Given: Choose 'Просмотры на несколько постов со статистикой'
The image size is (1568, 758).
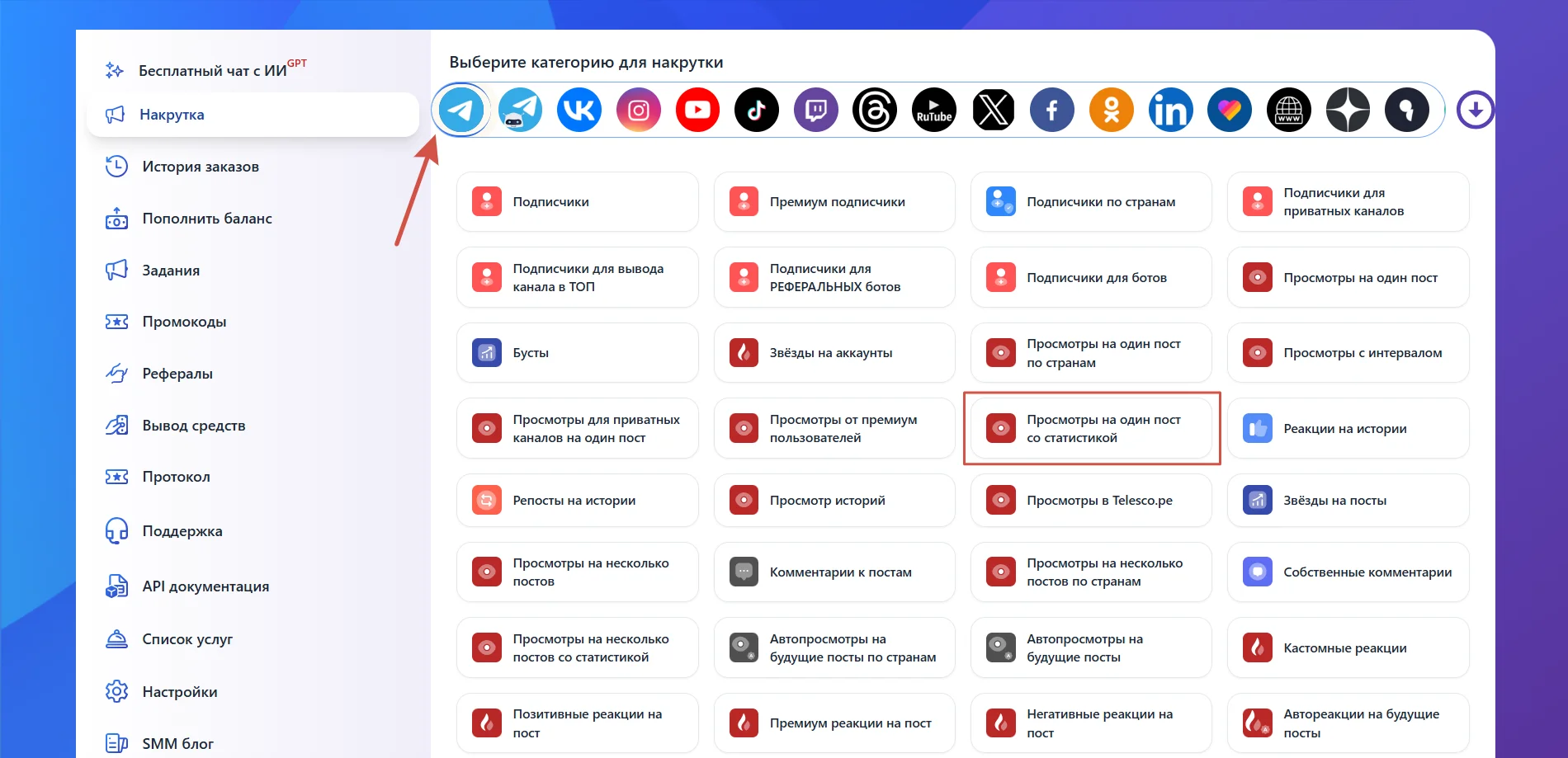Looking at the screenshot, I should (x=578, y=648).
